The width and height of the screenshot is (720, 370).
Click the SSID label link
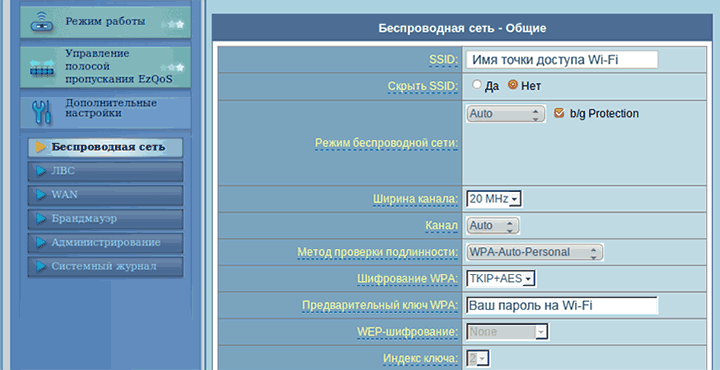tap(443, 60)
